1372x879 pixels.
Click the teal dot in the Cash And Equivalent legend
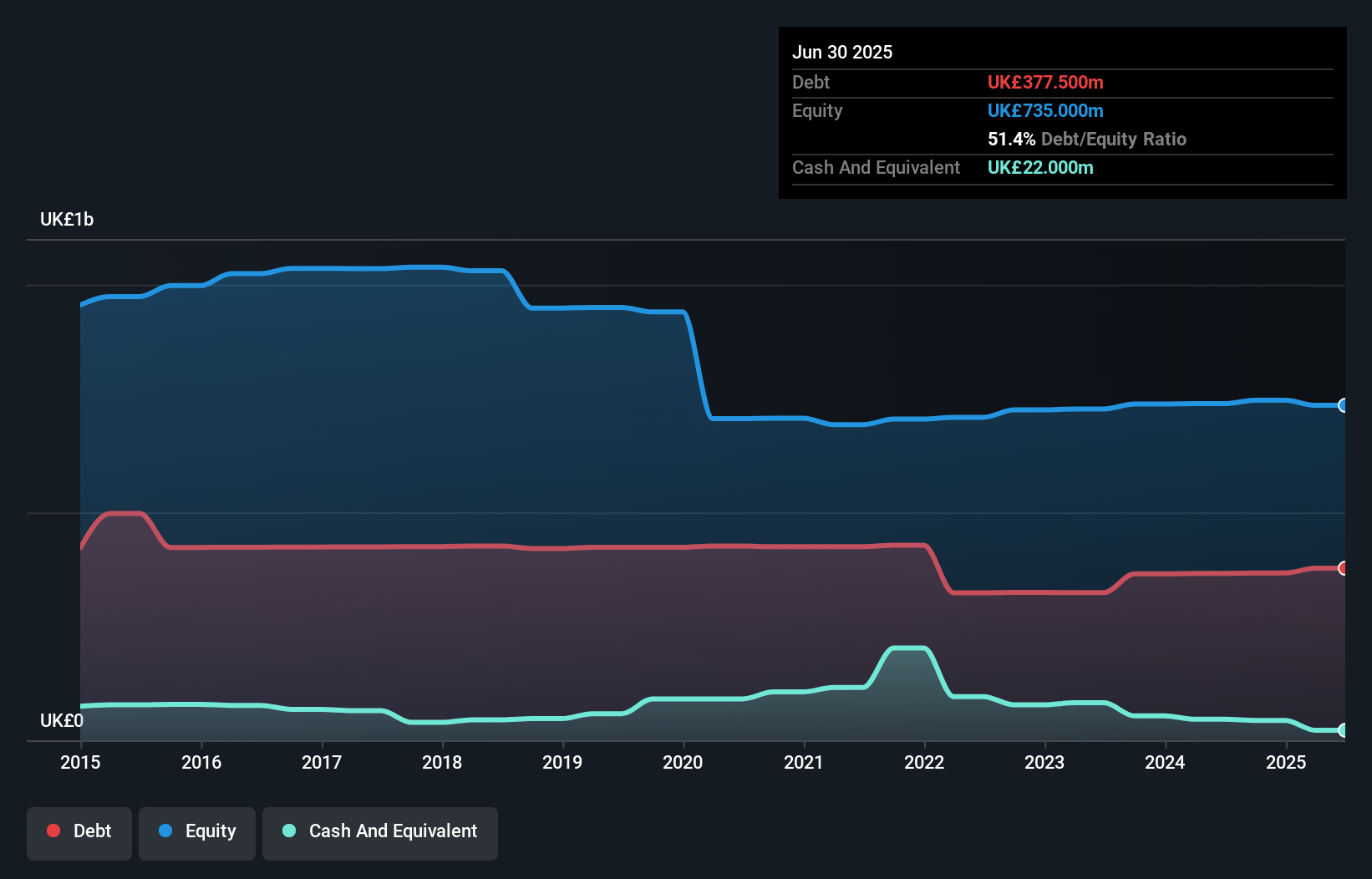pos(288,831)
